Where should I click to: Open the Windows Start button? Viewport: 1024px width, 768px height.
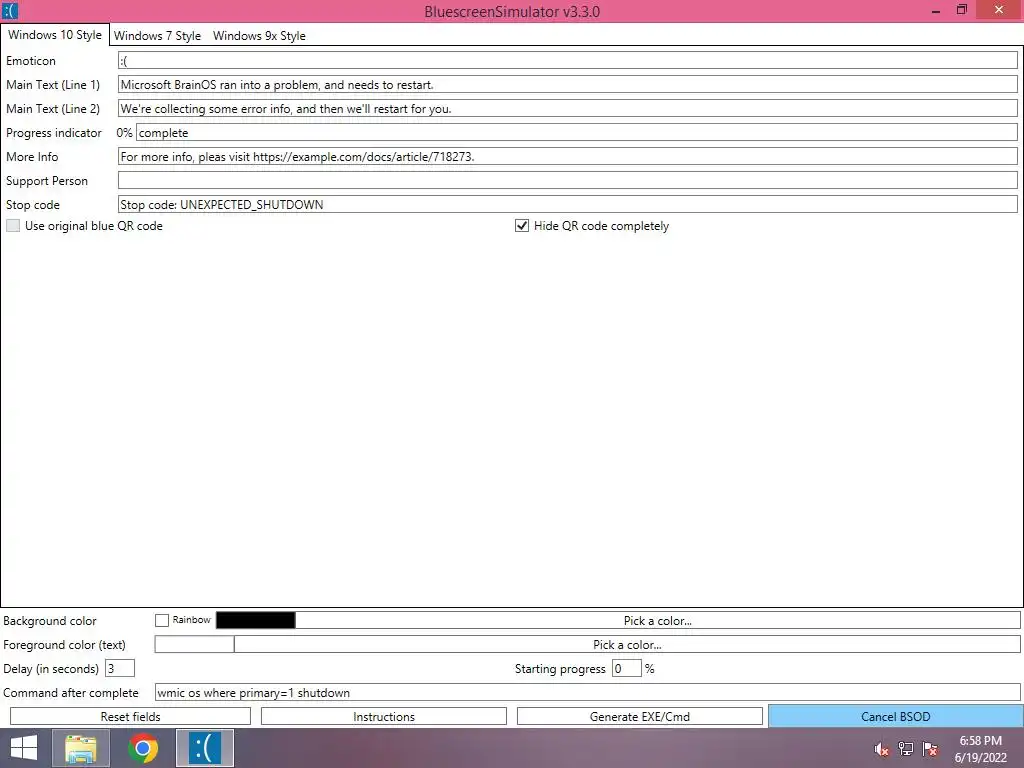24,748
